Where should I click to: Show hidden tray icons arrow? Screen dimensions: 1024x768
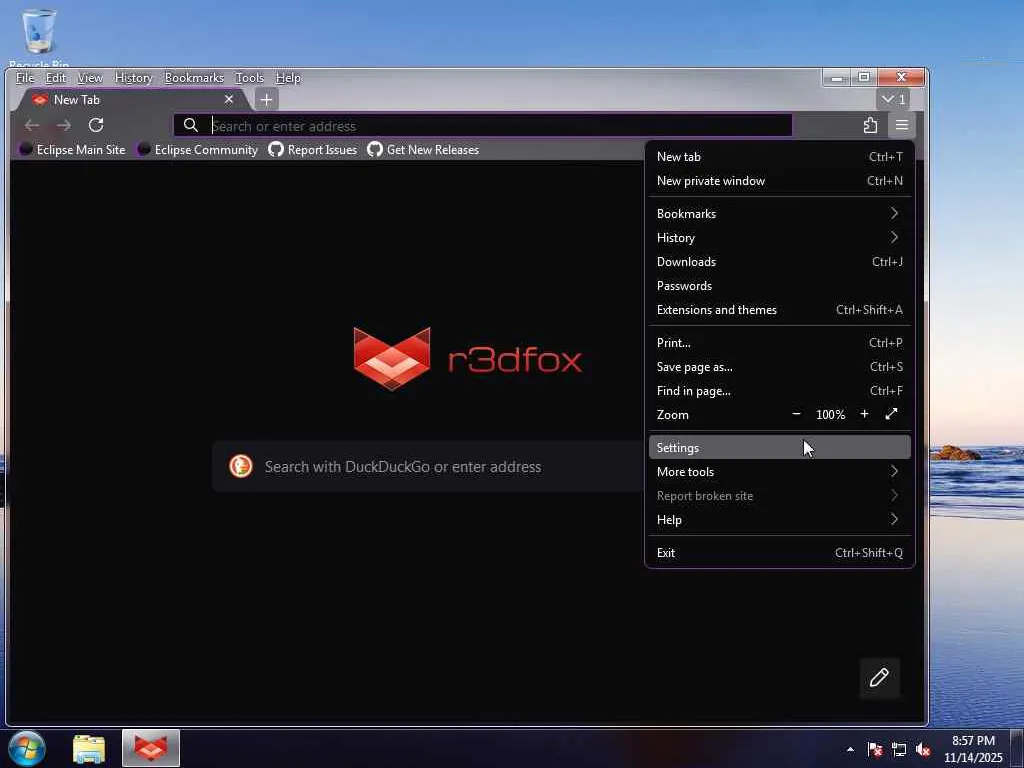click(850, 749)
